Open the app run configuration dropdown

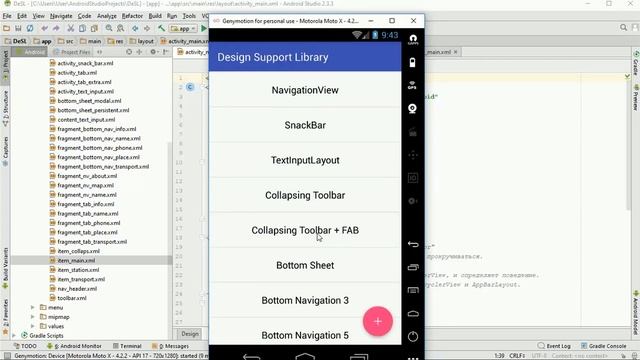pos(183,29)
